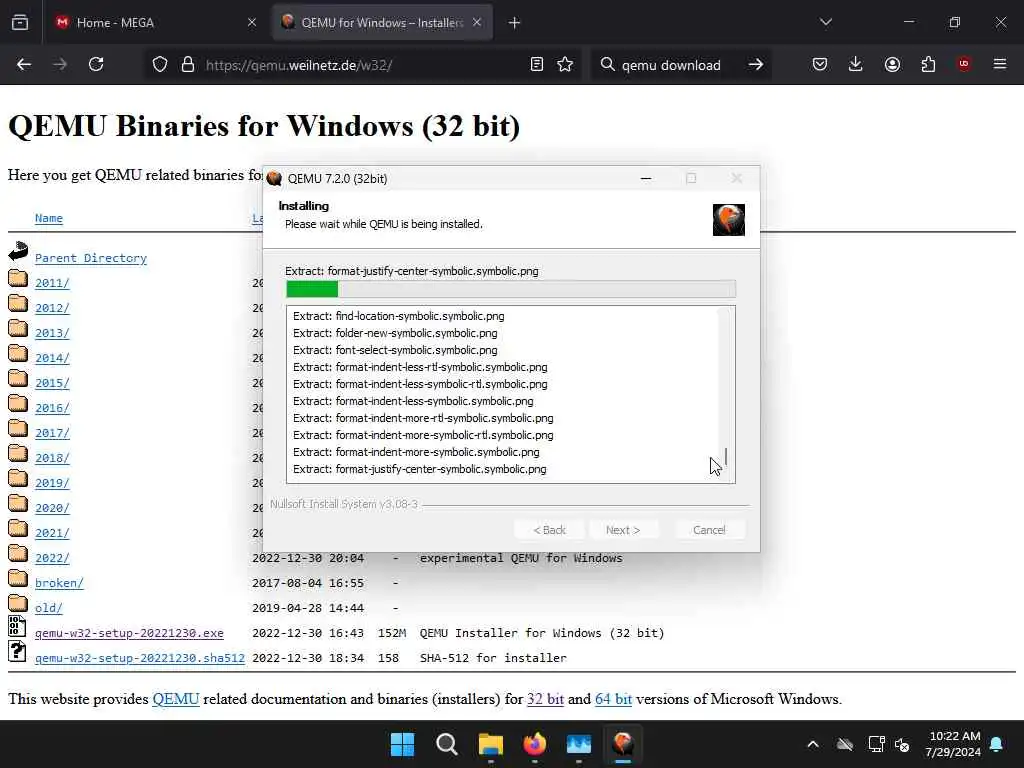Click the folder icon beside 2011/
Image resolution: width=1024 pixels, height=768 pixels.
18,279
